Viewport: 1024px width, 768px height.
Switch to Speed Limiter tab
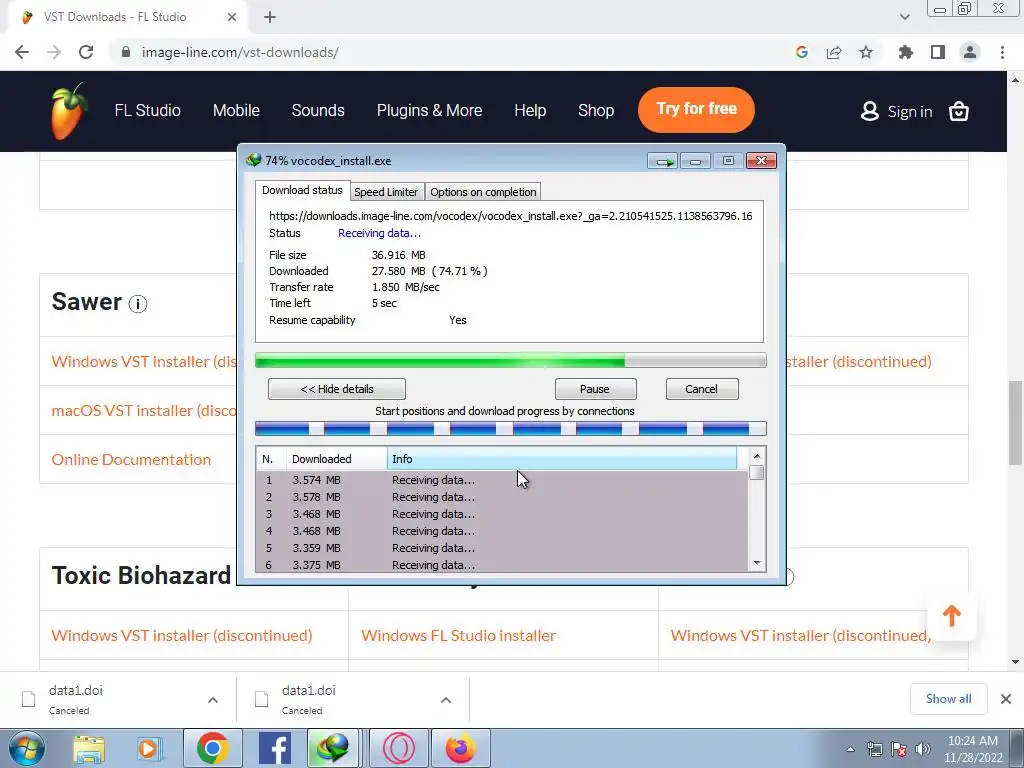(386, 192)
